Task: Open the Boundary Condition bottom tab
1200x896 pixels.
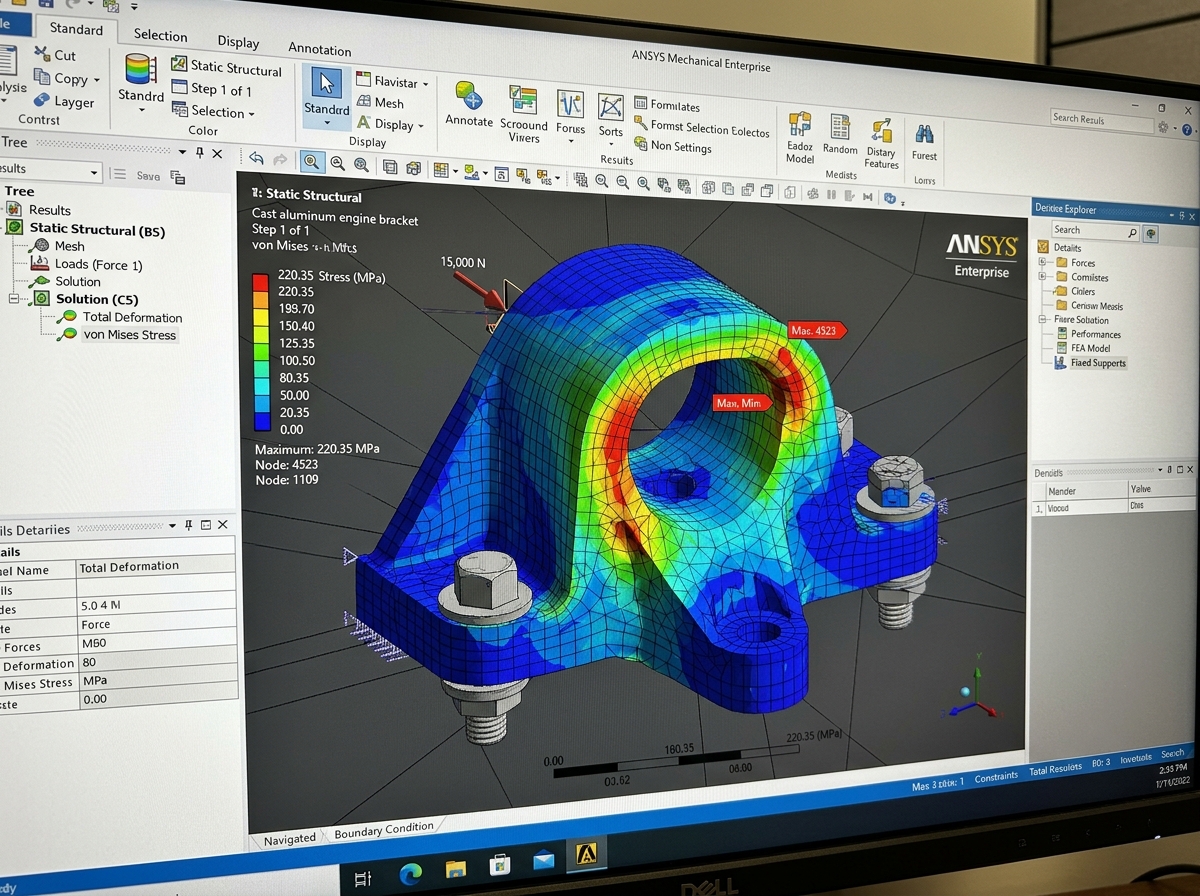Action: pos(384,830)
